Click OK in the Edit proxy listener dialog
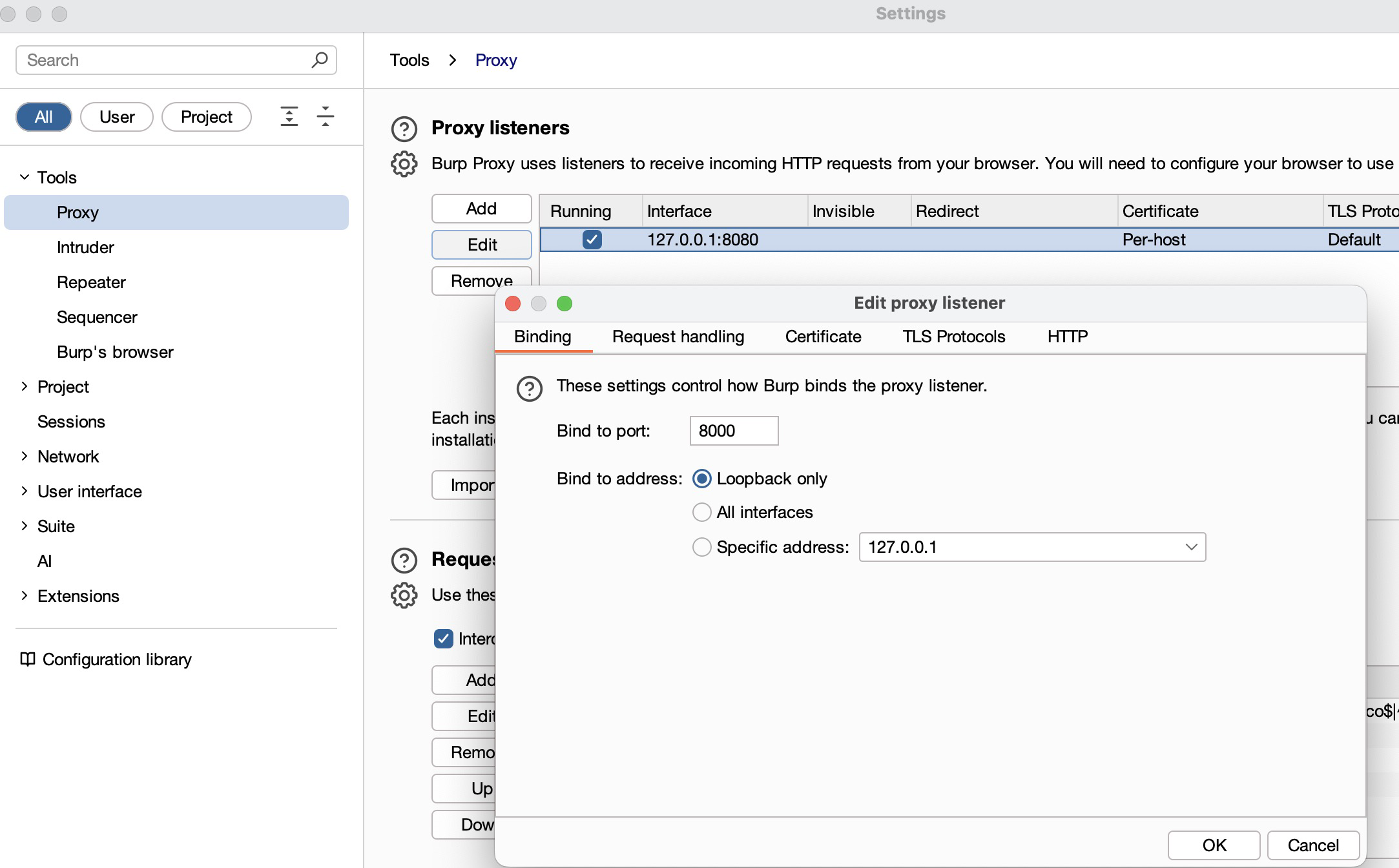1399x868 pixels. pyautogui.click(x=1214, y=845)
